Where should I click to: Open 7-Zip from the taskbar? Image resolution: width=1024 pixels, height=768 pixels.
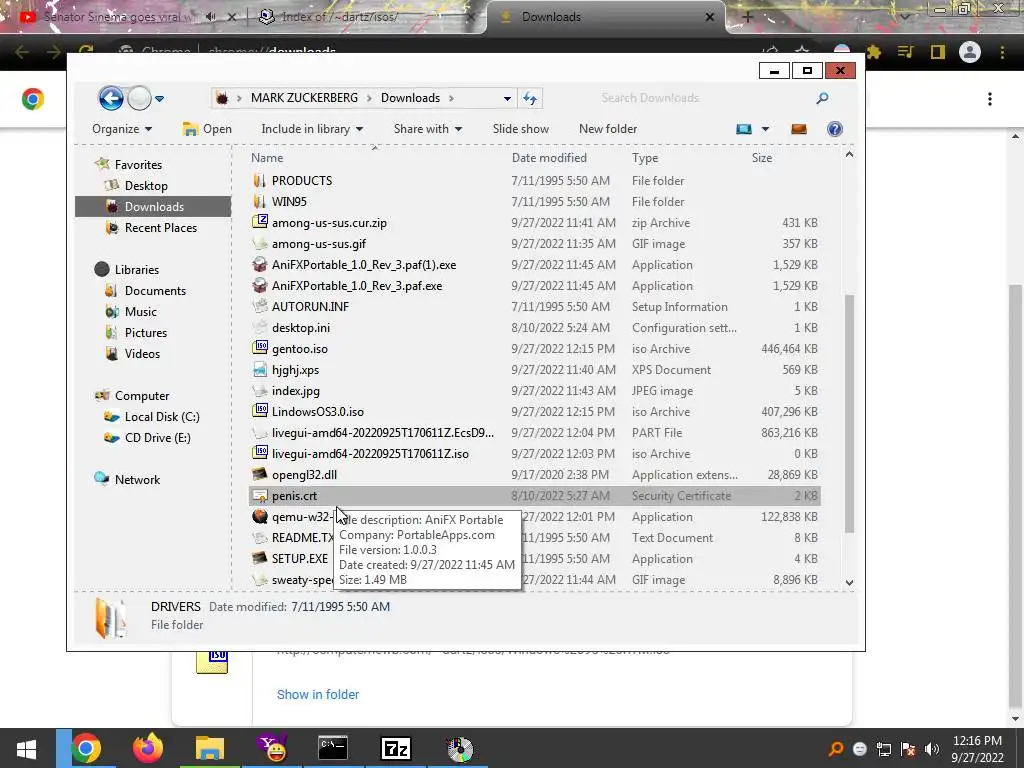click(396, 748)
